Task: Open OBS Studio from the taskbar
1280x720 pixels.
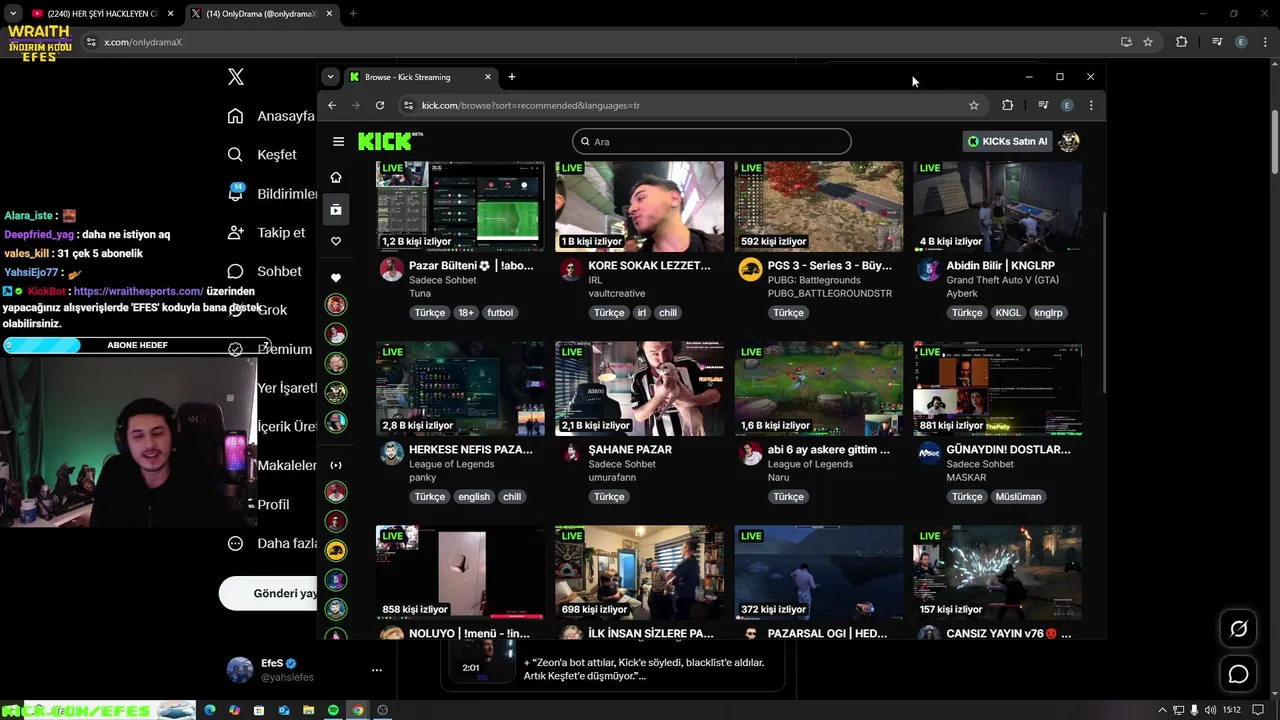Action: tap(382, 710)
